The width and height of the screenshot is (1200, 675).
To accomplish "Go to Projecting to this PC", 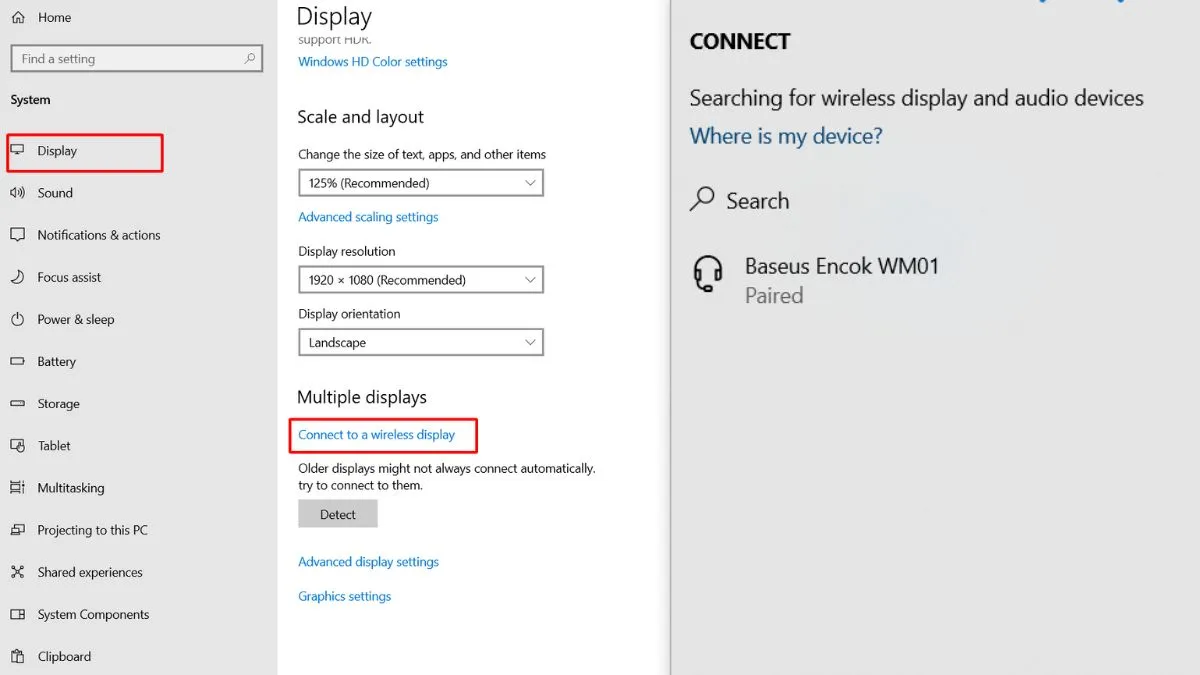I will (92, 530).
